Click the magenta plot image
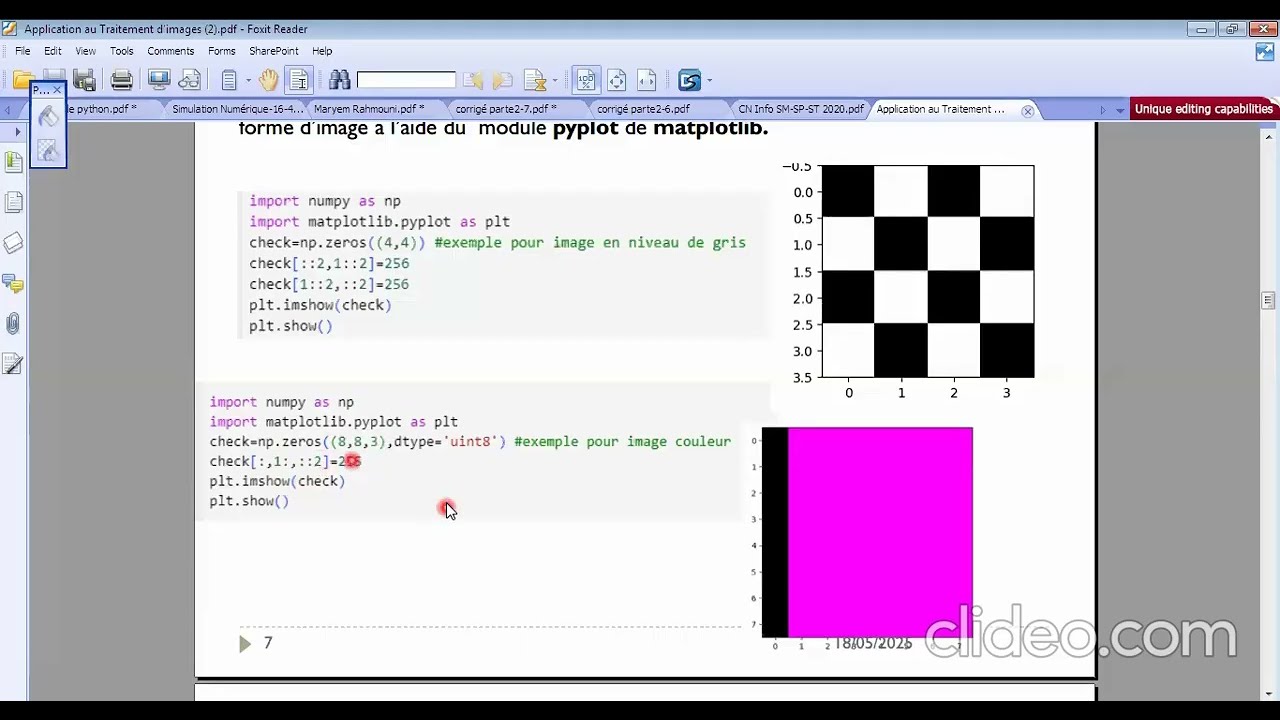The width and height of the screenshot is (1280, 720). (x=867, y=532)
